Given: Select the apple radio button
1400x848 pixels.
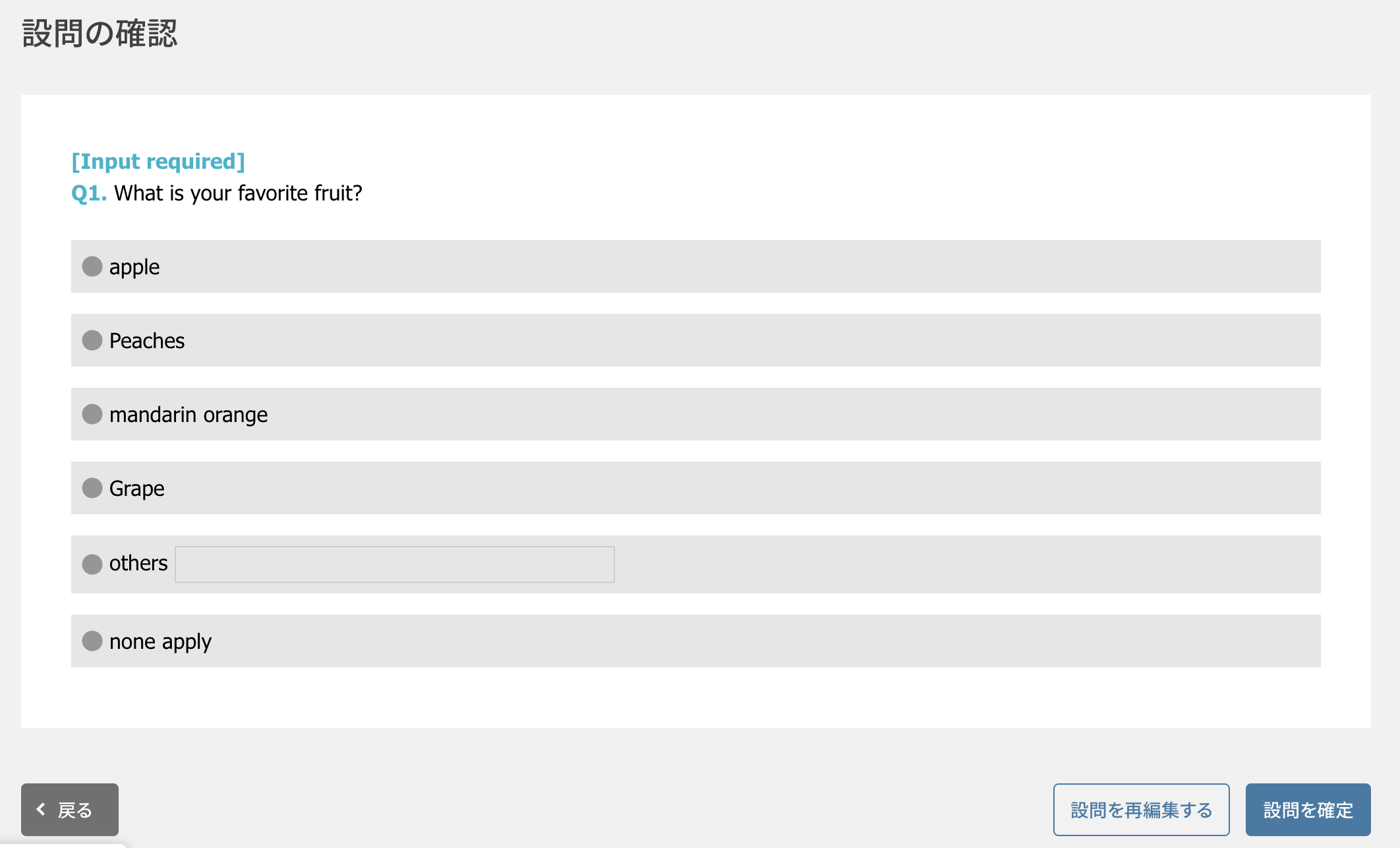Looking at the screenshot, I should [92, 266].
